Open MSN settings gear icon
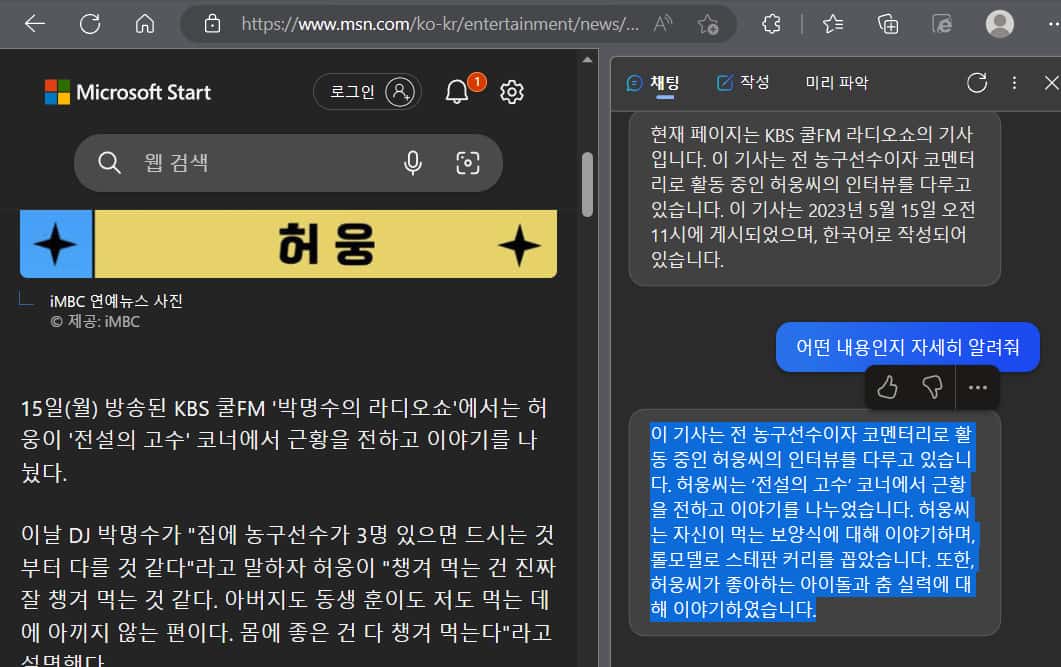The height and width of the screenshot is (667, 1061). point(512,91)
